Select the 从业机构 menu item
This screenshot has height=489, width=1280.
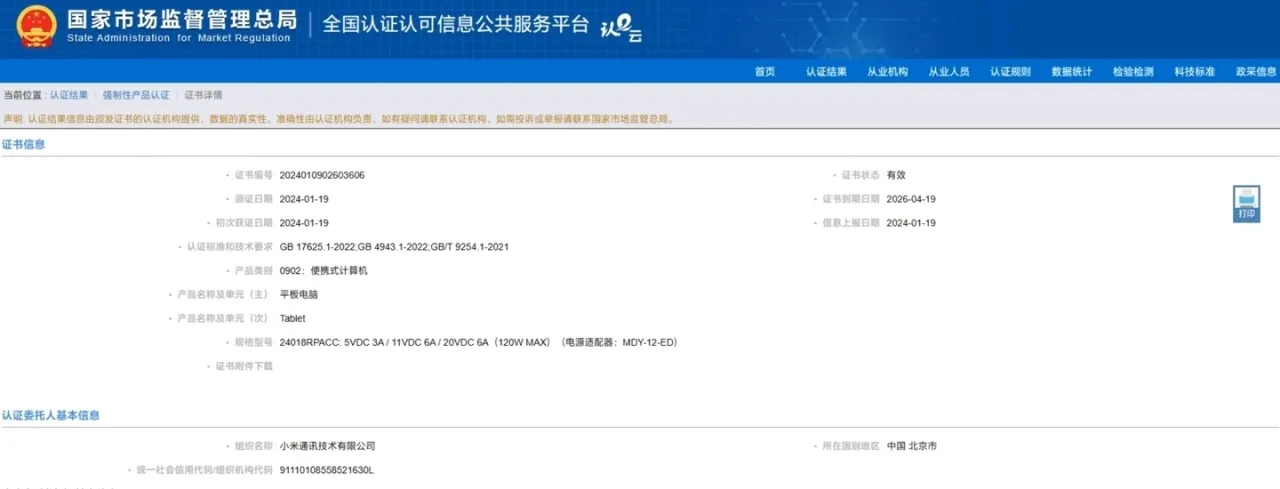pos(887,72)
